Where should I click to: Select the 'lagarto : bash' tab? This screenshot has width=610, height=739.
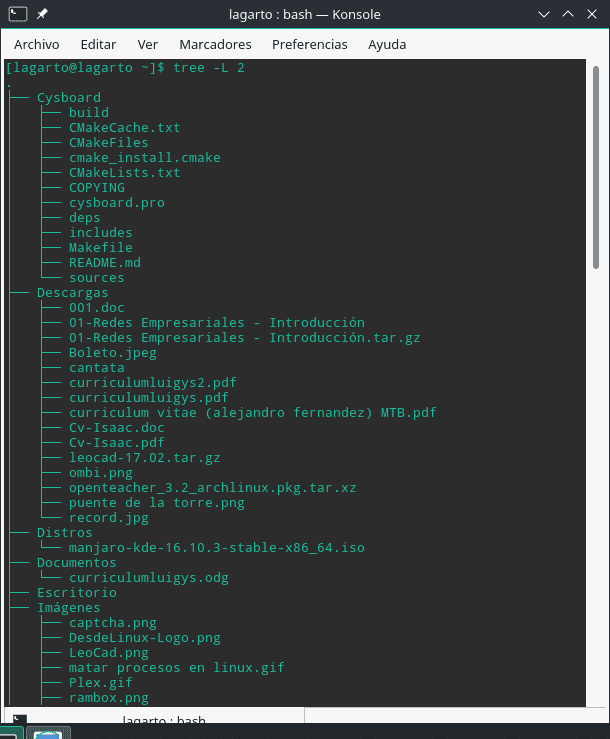(163, 721)
